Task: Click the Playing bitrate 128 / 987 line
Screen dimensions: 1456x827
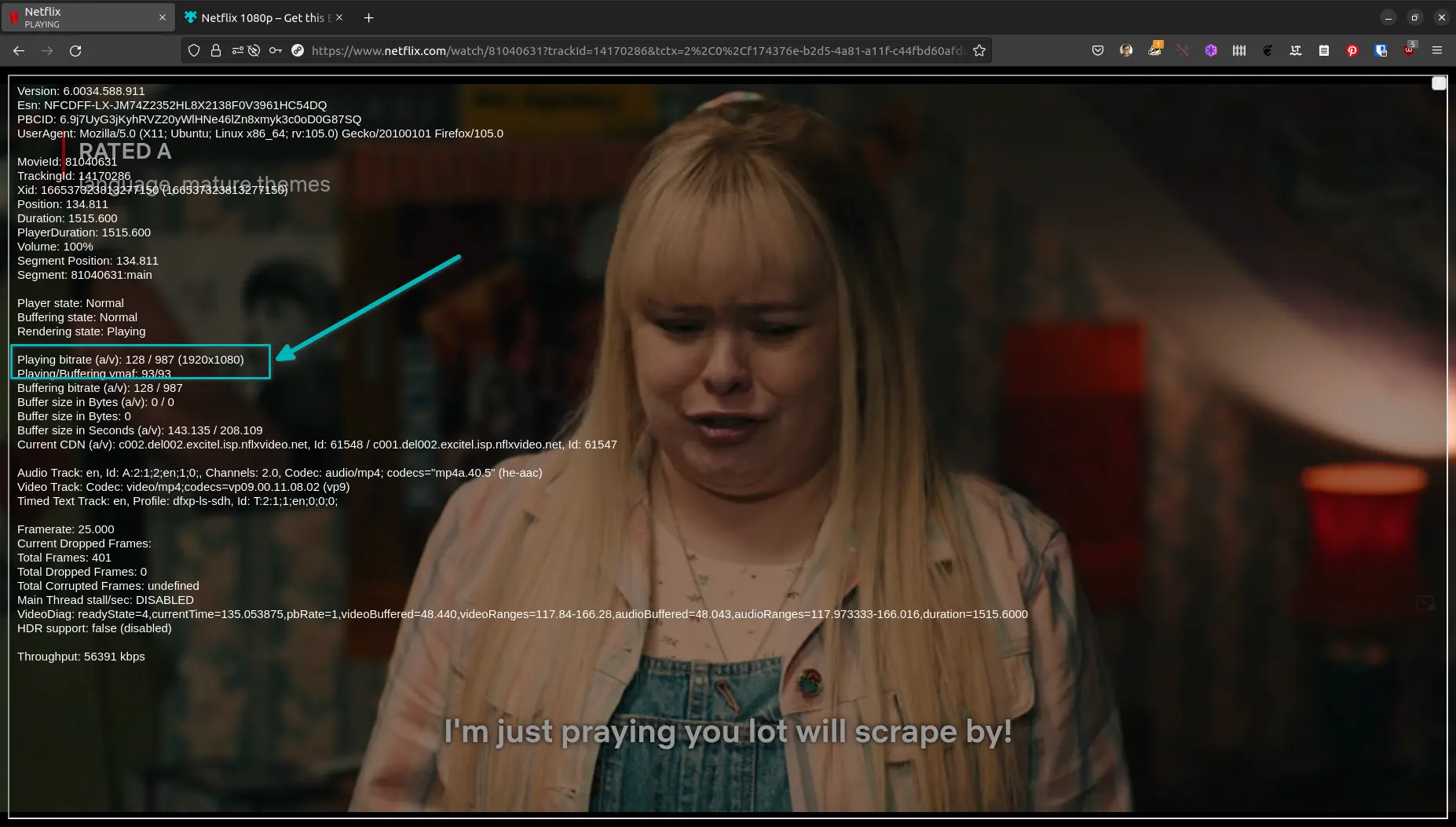Action: point(130,360)
